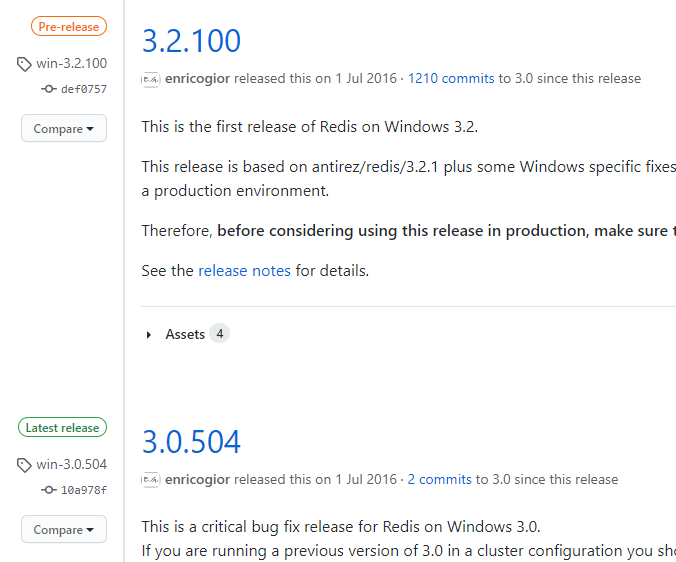Click the tag icon next to win-3.0.504
The height and width of the screenshot is (562, 676).
click(x=24, y=465)
